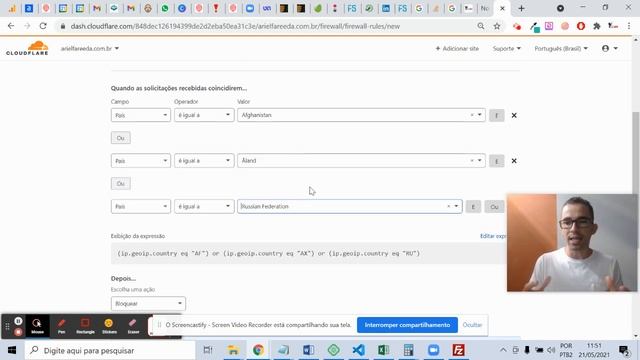Click Interromper compartilhamento button
This screenshot has width=640, height=360.
(x=407, y=325)
